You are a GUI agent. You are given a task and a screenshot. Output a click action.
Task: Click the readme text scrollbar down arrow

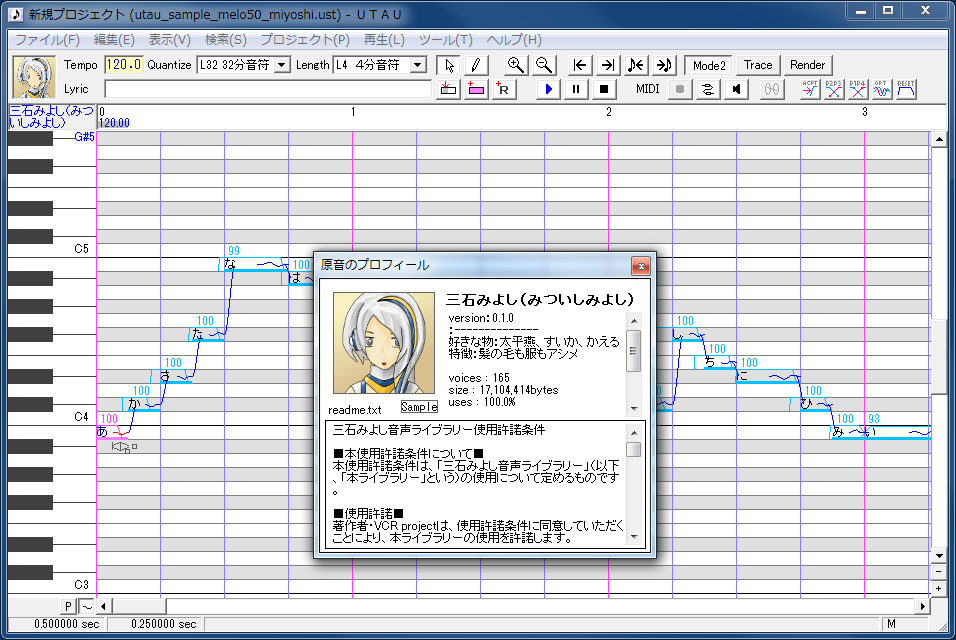coord(634,537)
